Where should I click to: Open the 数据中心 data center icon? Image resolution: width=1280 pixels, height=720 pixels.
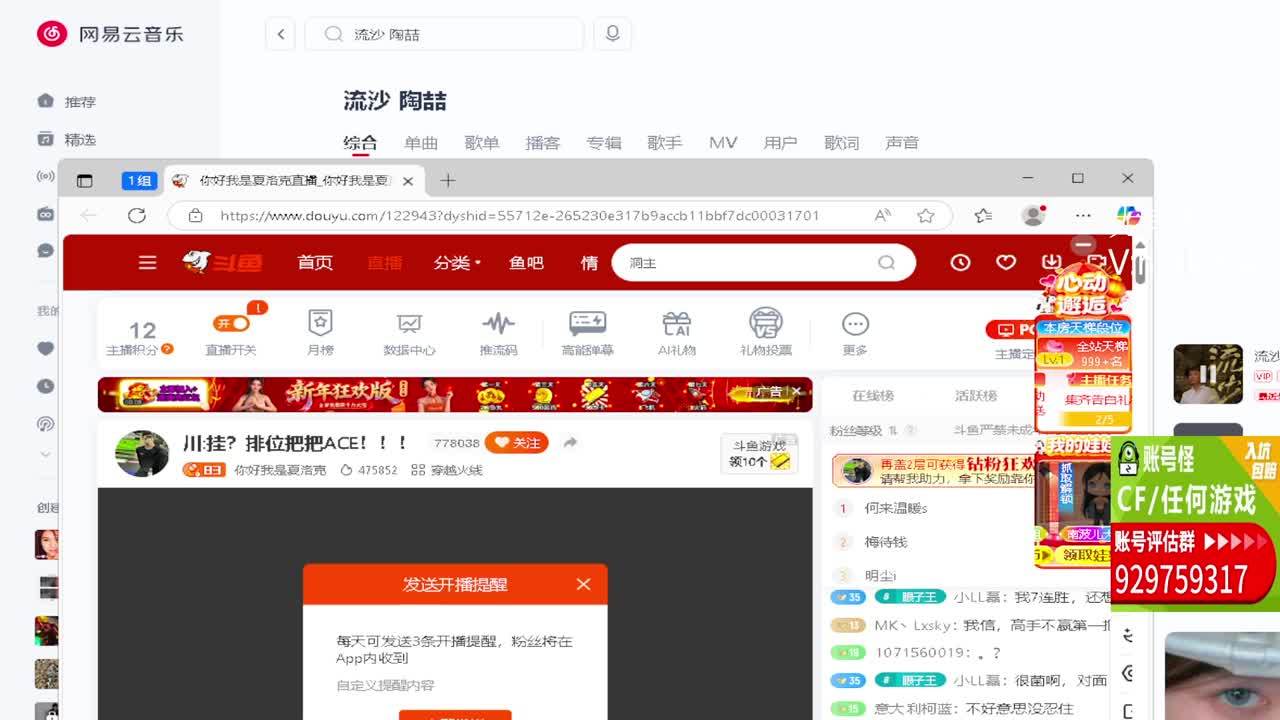(409, 323)
